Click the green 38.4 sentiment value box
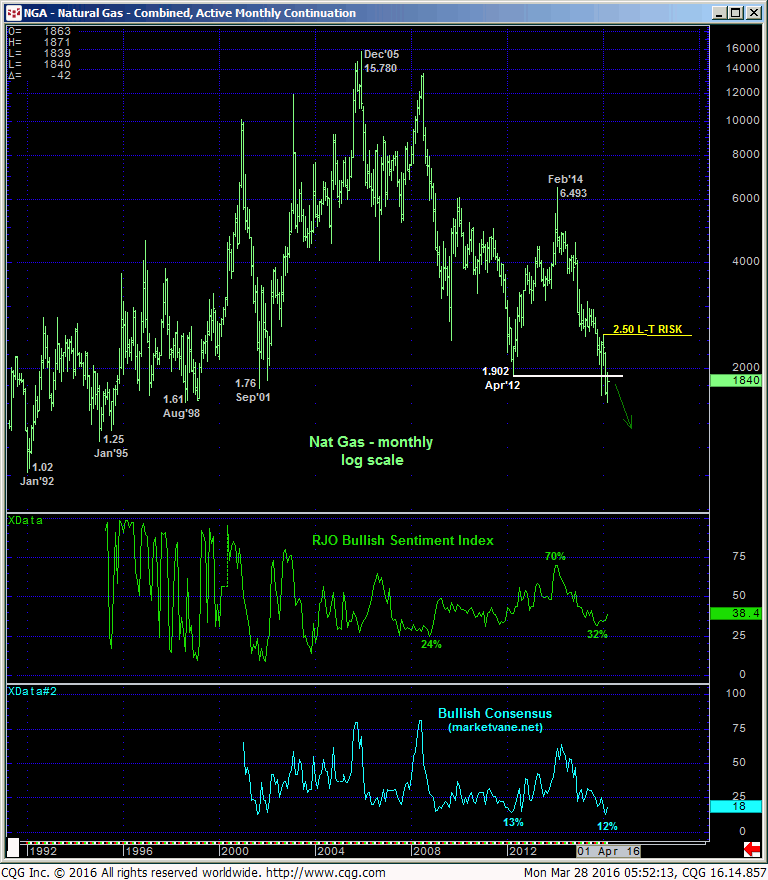The height and width of the screenshot is (880, 768). coord(735,613)
